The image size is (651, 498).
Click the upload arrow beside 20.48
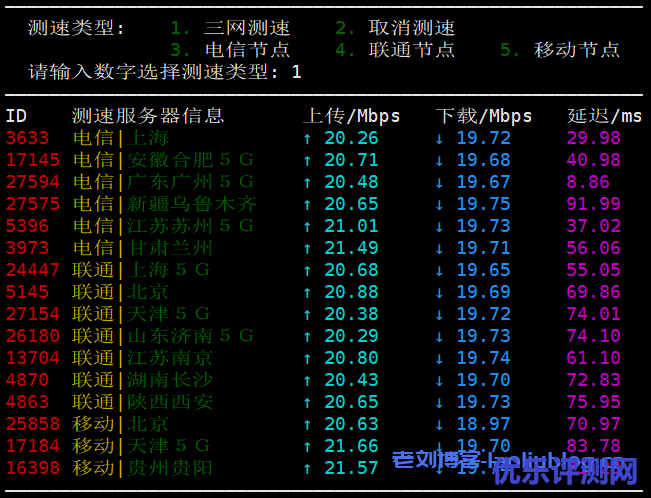[307, 182]
